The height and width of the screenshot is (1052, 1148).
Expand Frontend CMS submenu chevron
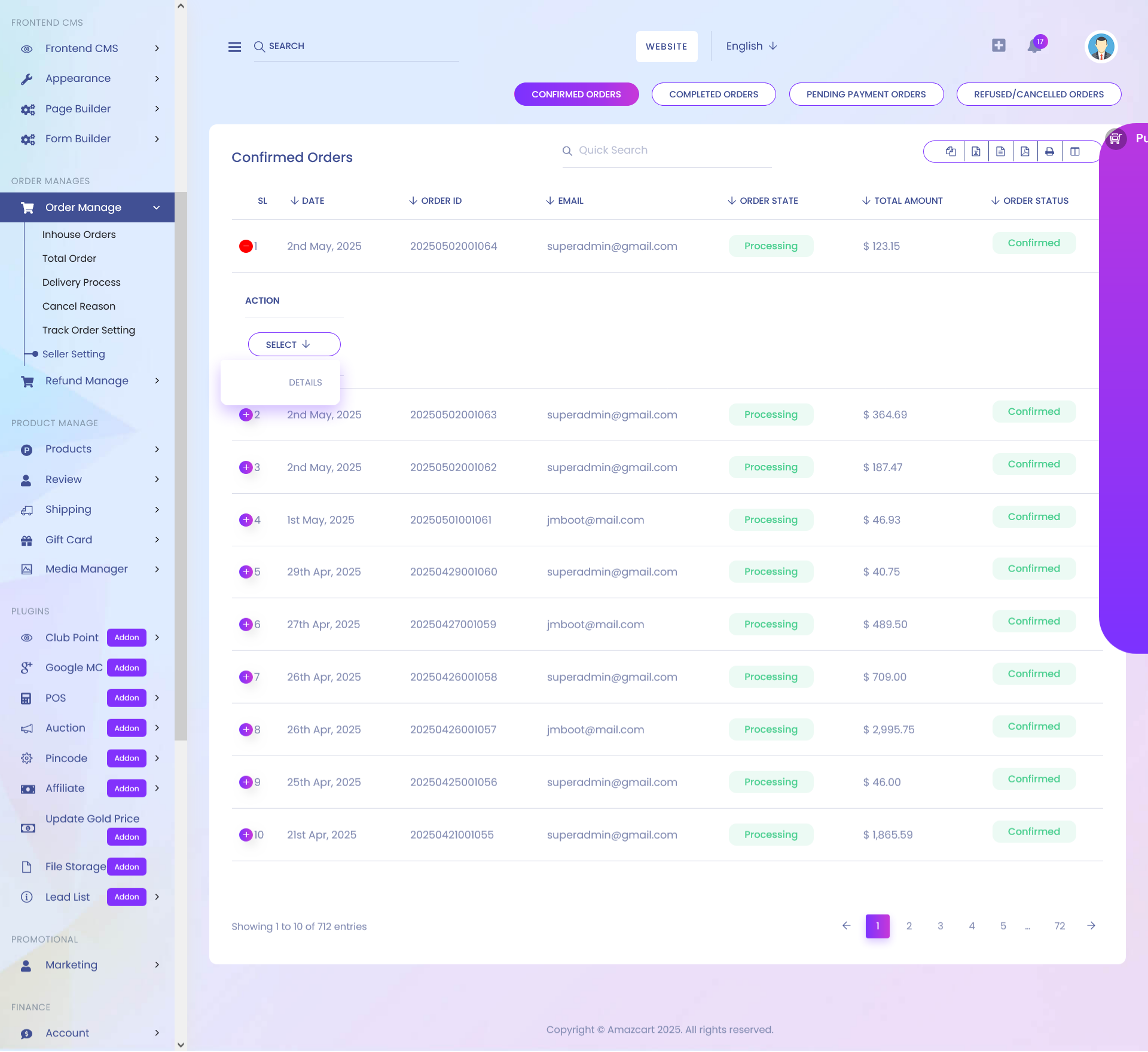point(157,48)
